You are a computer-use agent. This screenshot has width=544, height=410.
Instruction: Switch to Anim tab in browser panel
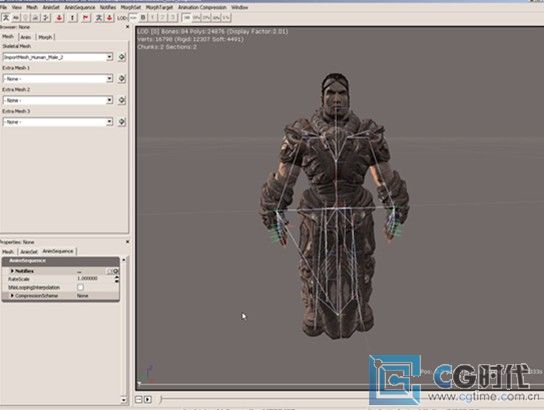[x=25, y=37]
